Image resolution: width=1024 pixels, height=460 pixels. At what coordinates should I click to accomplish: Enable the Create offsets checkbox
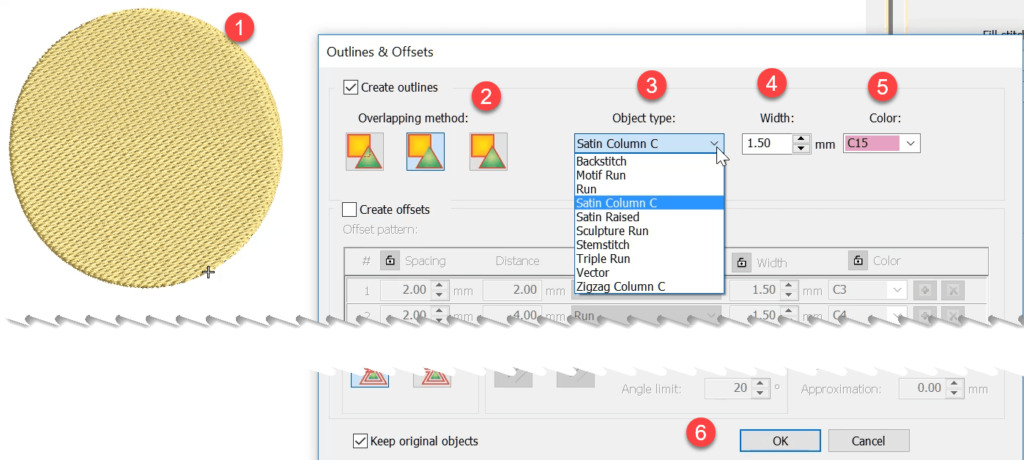click(351, 209)
